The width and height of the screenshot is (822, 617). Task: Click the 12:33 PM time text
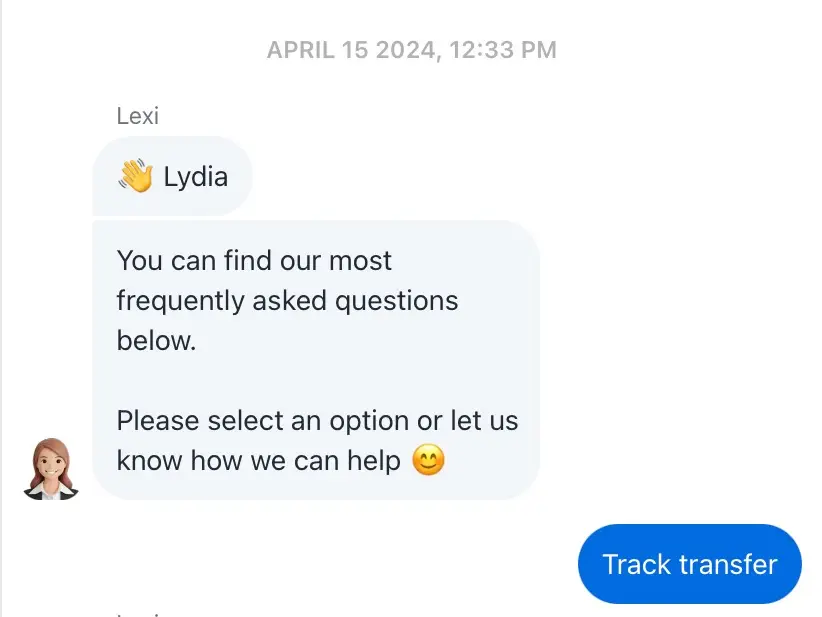(503, 50)
